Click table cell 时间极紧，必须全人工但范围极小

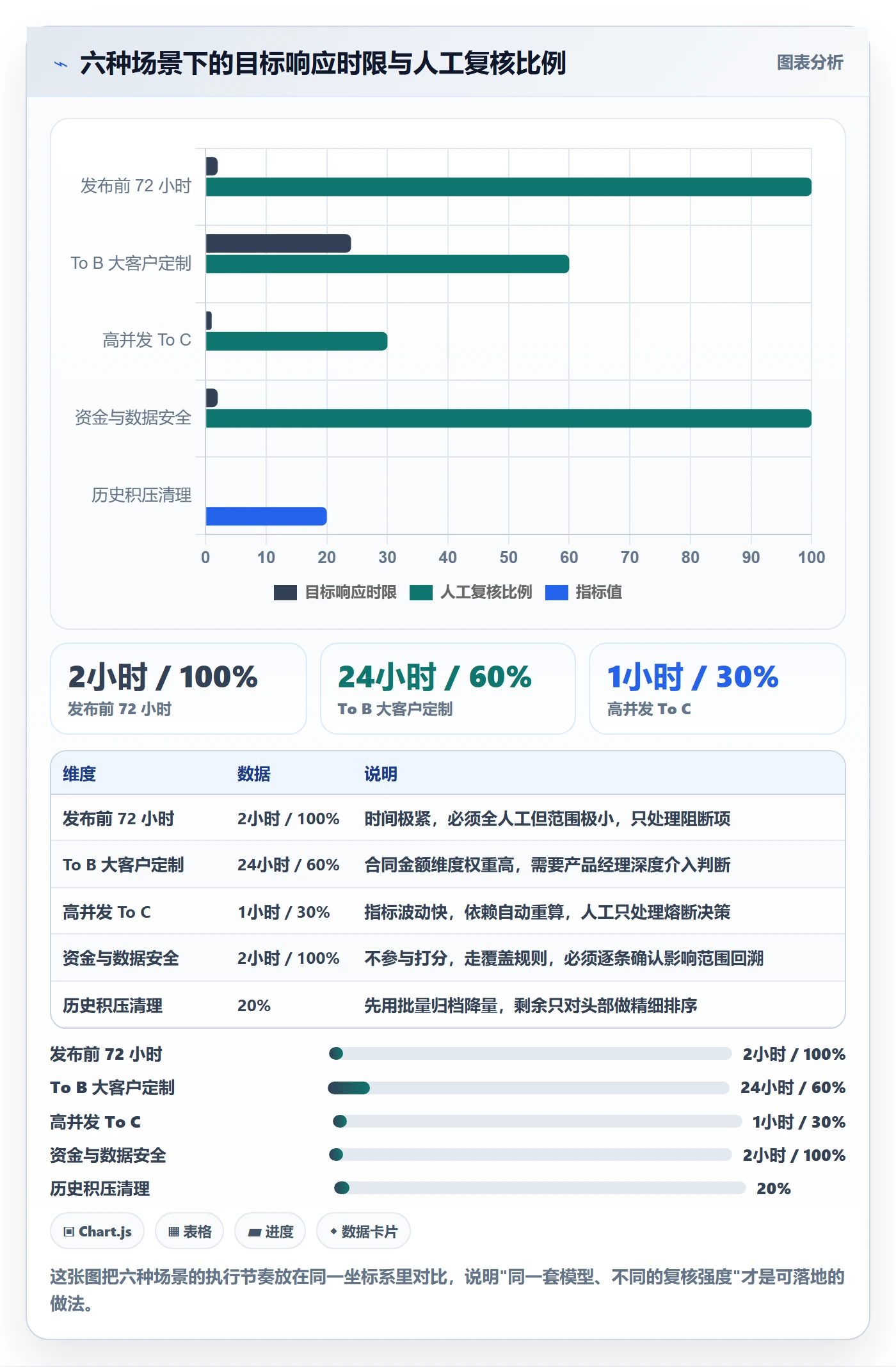tap(547, 819)
